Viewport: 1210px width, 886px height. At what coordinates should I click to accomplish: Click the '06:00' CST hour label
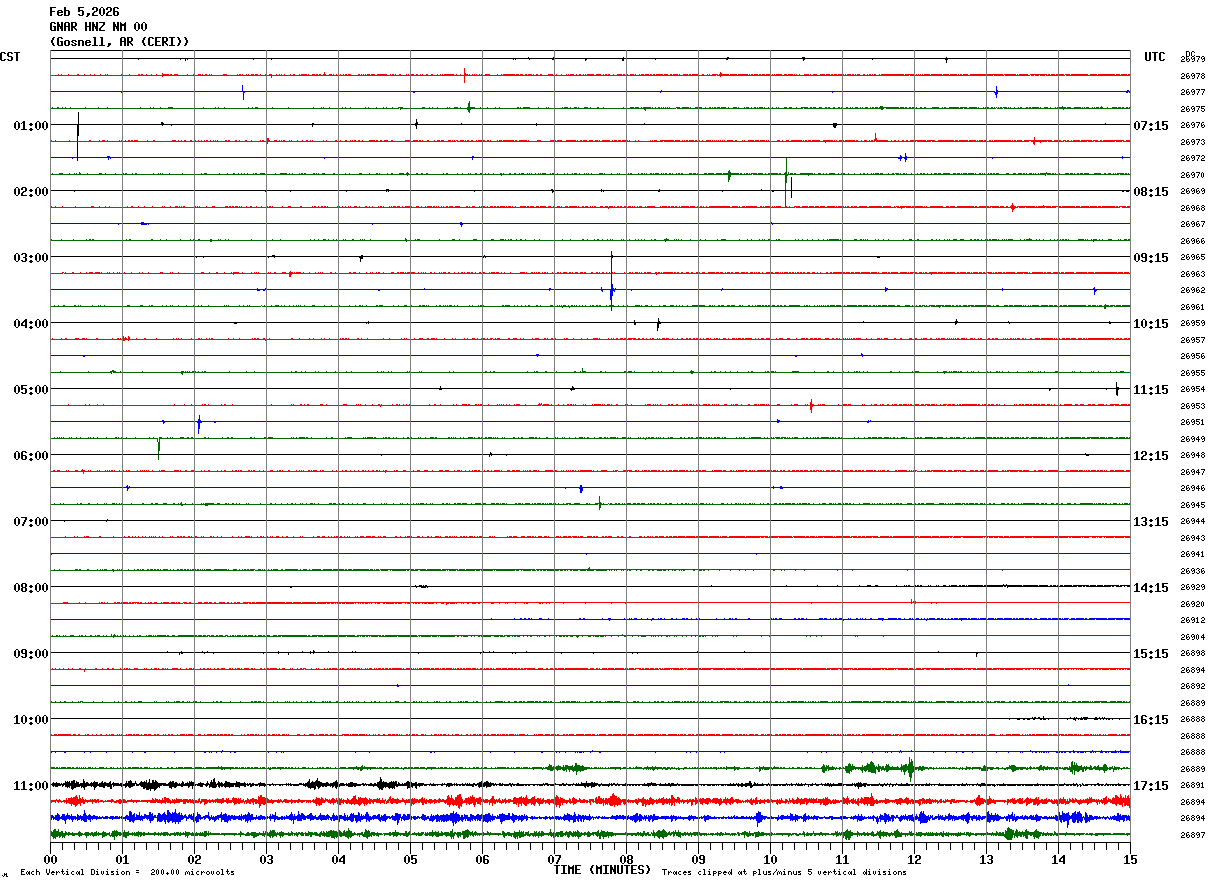31,456
